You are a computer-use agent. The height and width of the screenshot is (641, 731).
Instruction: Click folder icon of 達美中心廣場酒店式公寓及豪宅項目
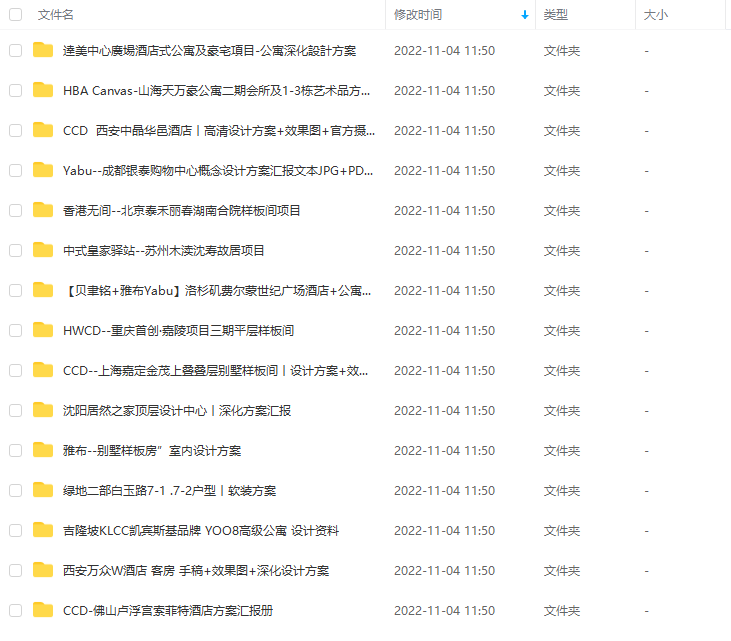pyautogui.click(x=43, y=50)
